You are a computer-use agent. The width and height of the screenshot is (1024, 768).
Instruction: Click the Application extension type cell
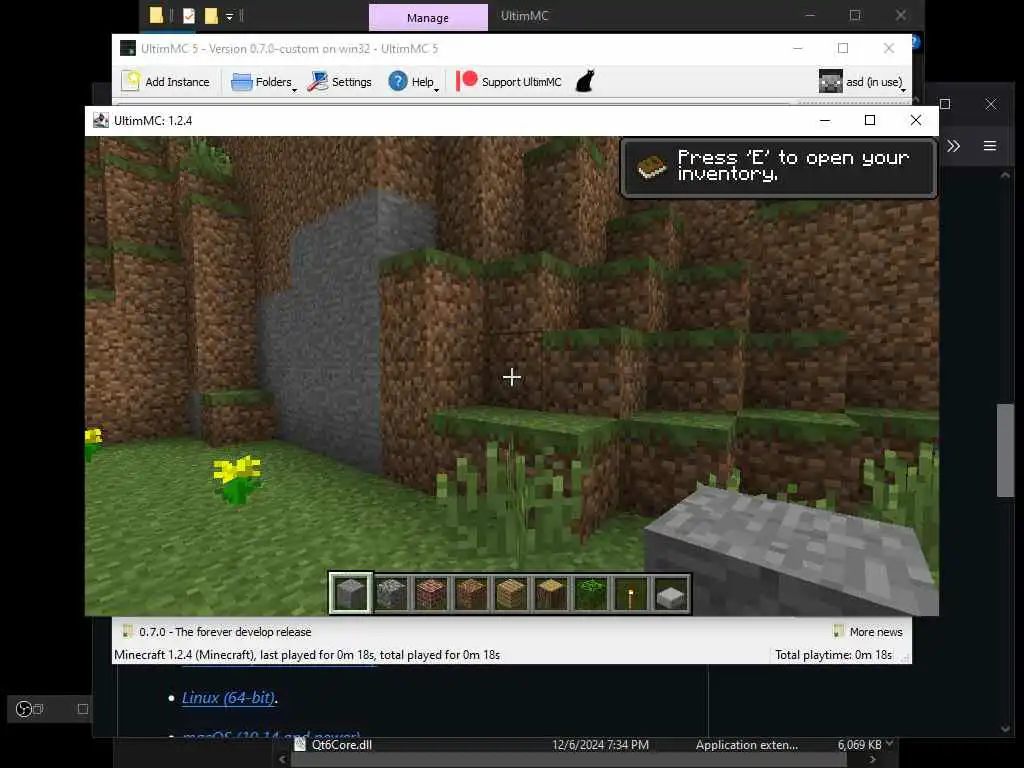746,744
